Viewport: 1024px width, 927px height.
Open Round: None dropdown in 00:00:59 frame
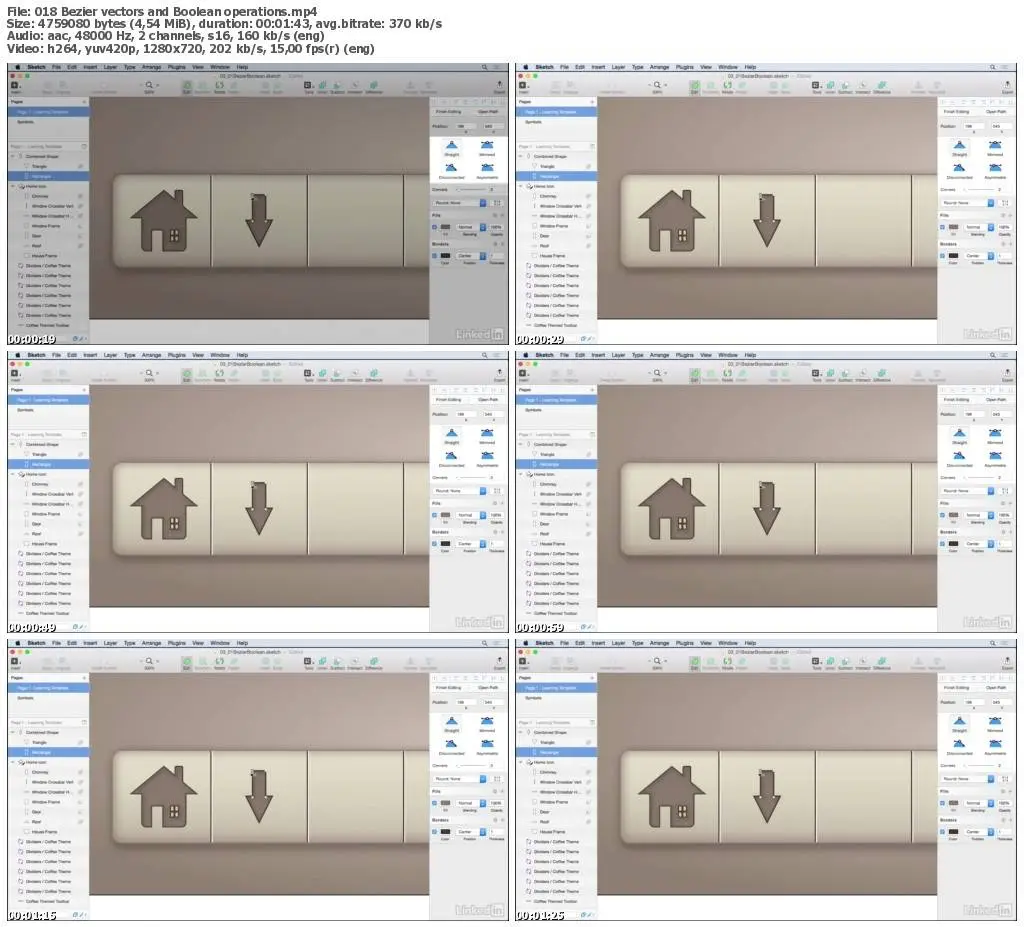[x=968, y=491]
